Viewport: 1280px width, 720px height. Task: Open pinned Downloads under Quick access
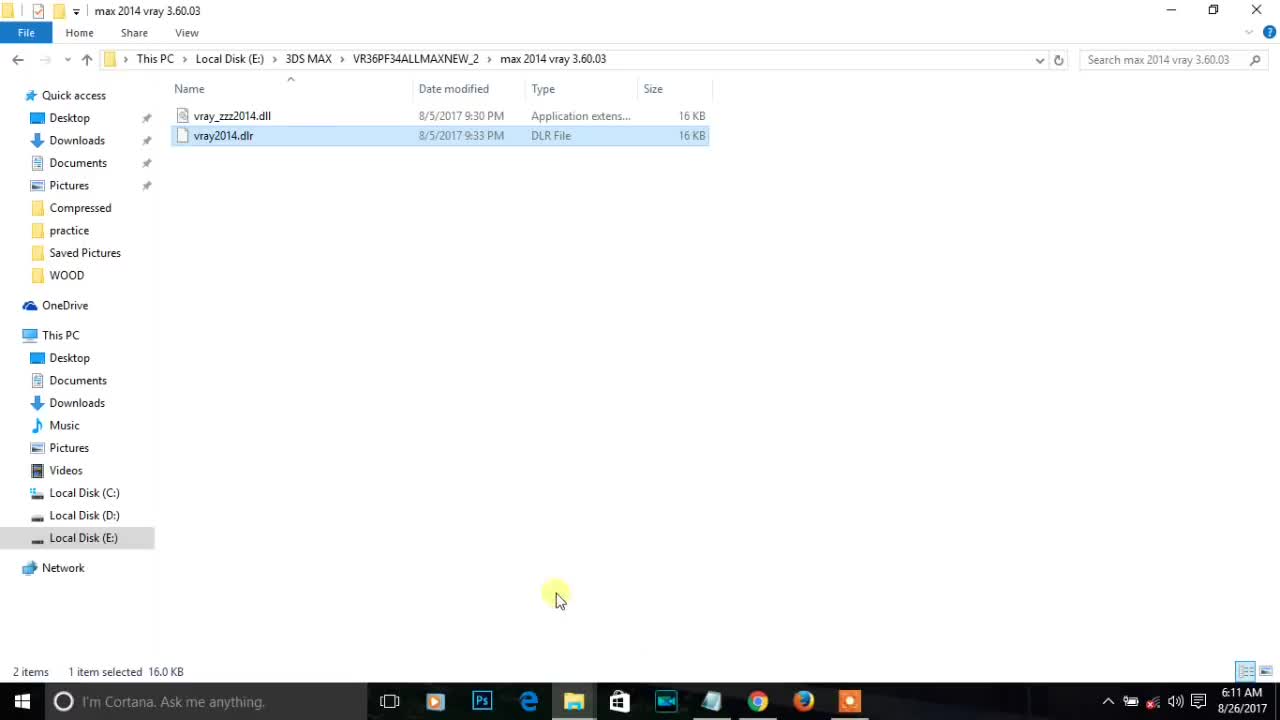pyautogui.click(x=77, y=140)
